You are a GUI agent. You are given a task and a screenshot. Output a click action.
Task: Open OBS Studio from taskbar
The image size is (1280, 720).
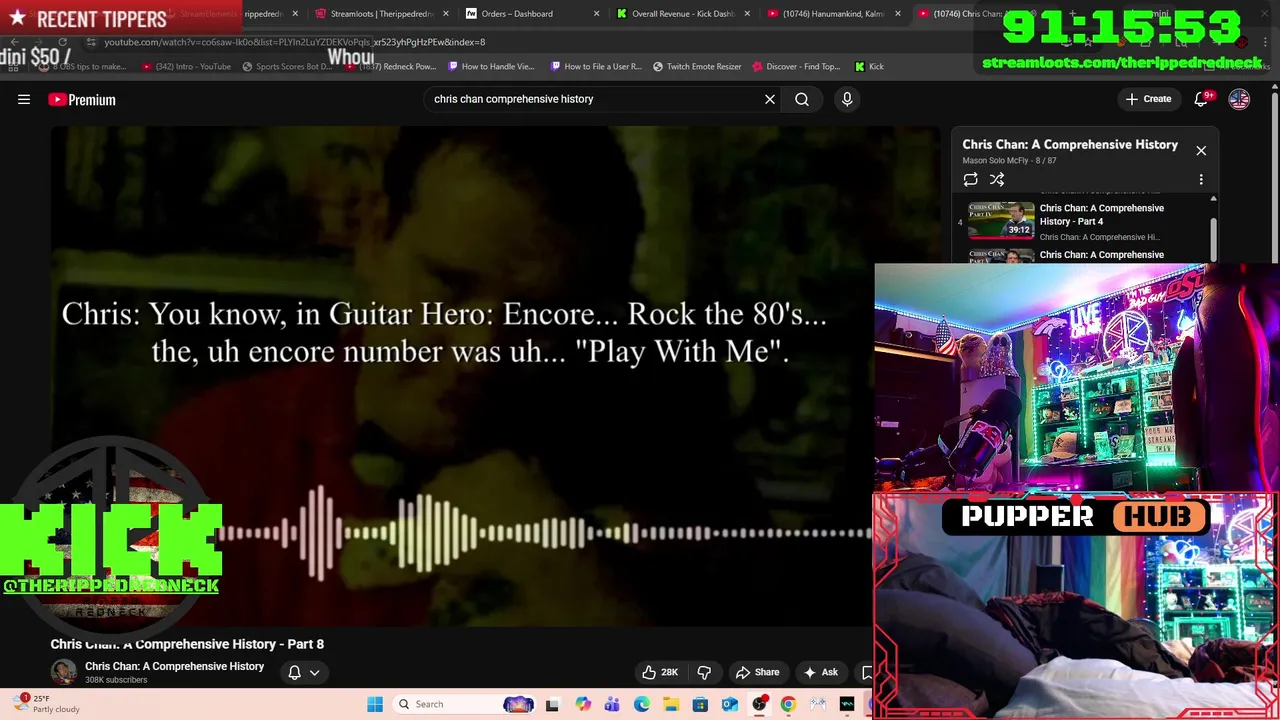pyautogui.click(x=759, y=704)
